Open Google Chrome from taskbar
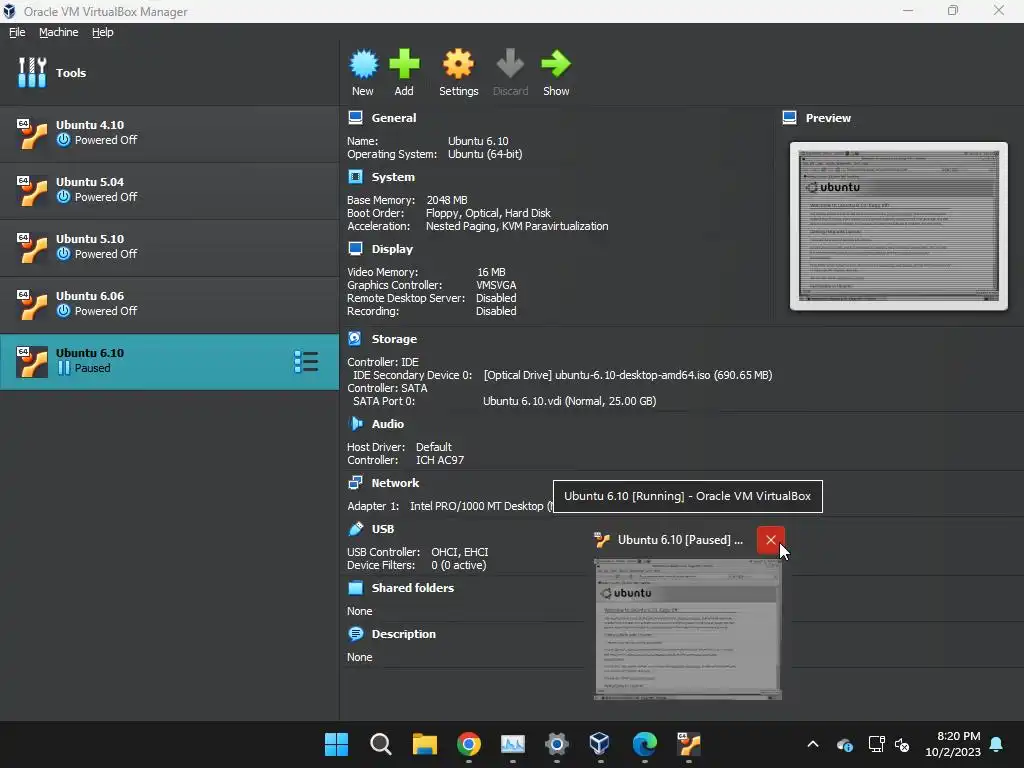This screenshot has height=768, width=1024. (469, 744)
